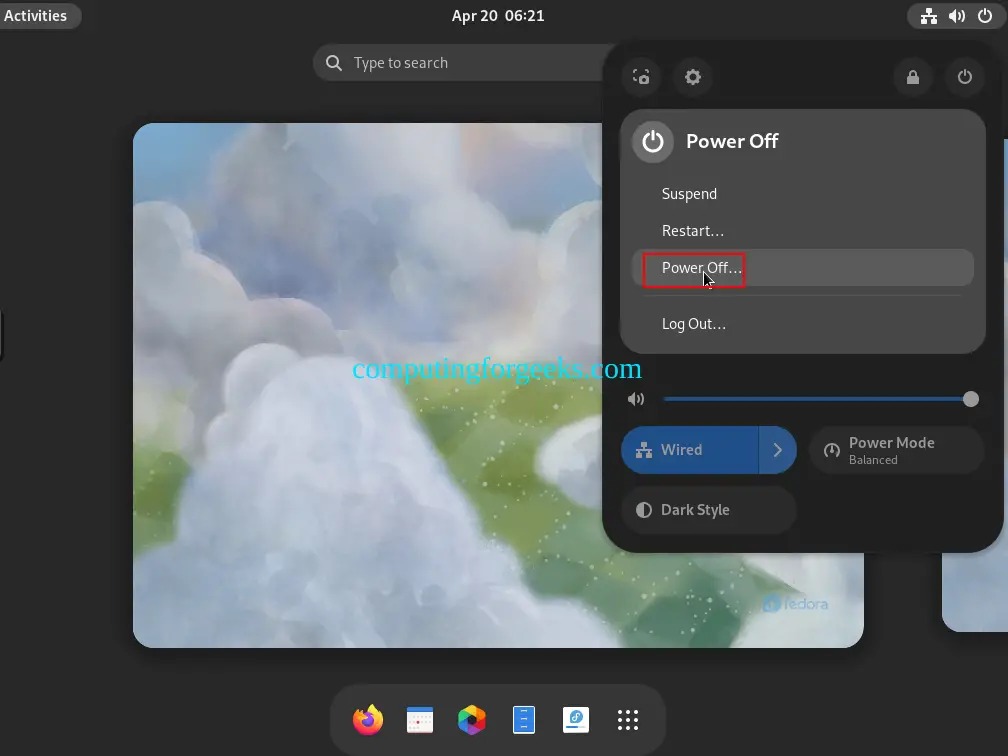Image resolution: width=1008 pixels, height=756 pixels.
Task: Select Restart… from the power menu
Action: click(x=803, y=231)
